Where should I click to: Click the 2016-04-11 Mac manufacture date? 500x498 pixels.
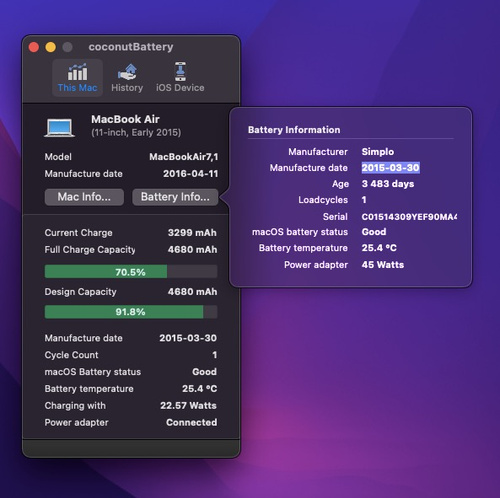(x=191, y=174)
